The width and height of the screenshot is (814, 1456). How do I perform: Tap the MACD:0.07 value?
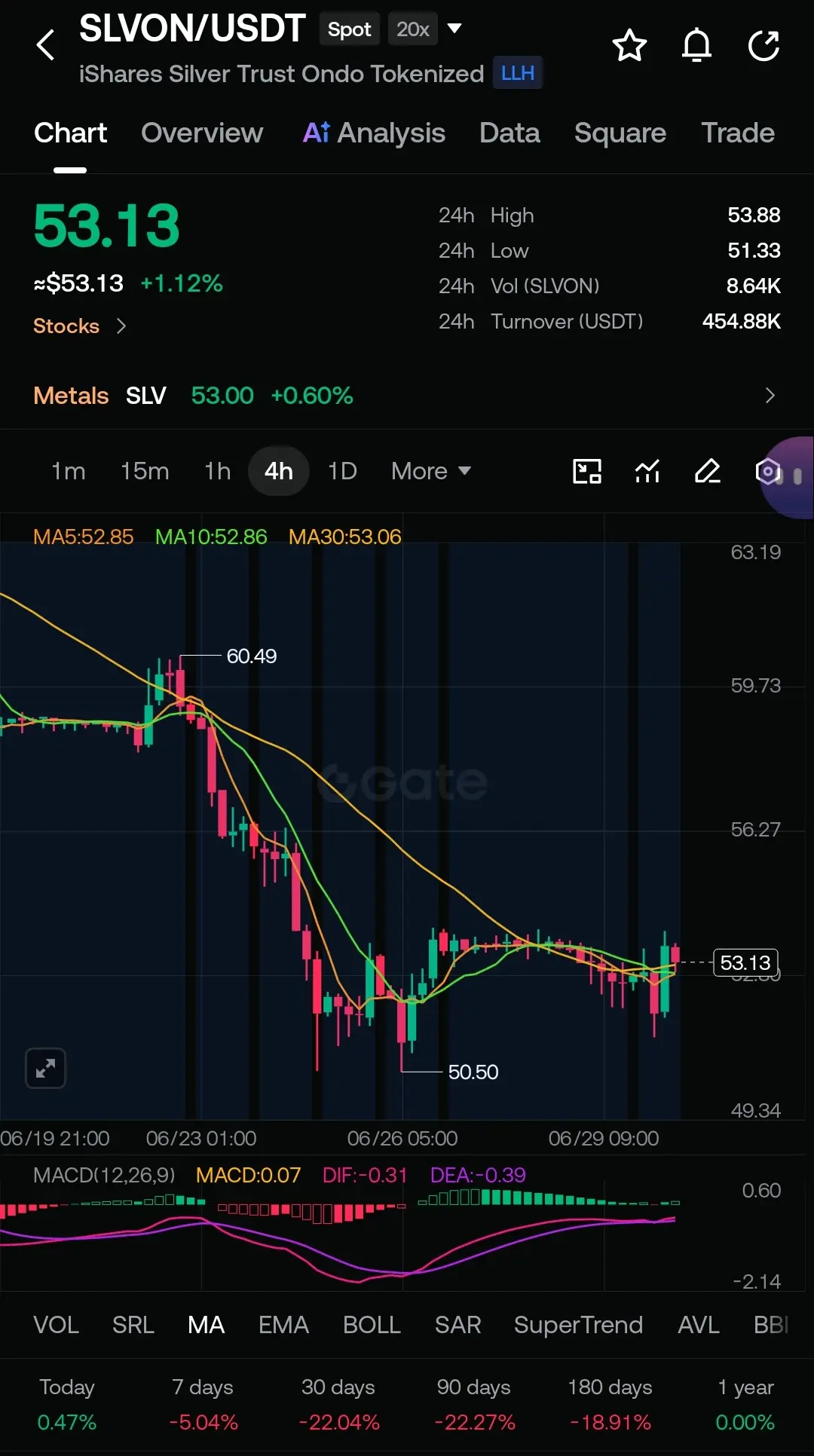coord(248,1175)
